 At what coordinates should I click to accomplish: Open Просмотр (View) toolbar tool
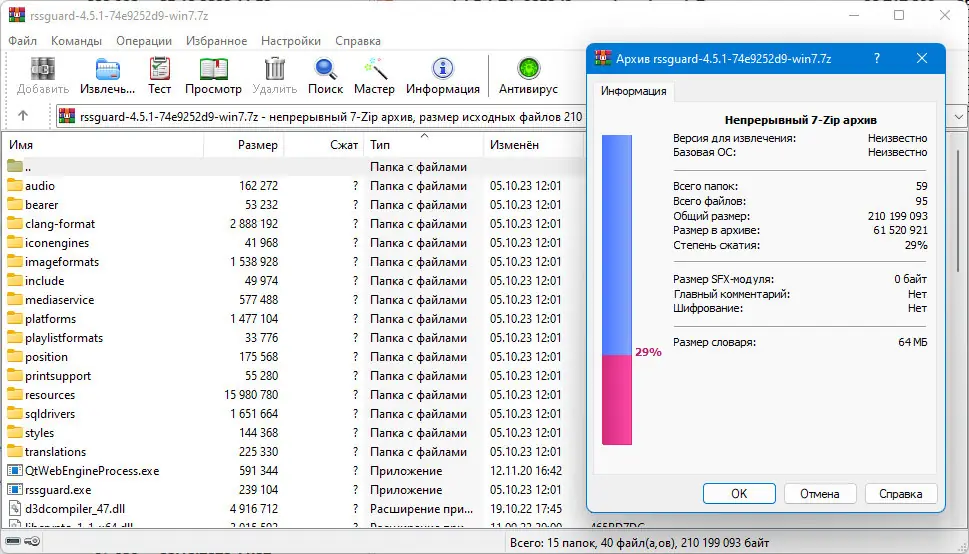tap(213, 69)
